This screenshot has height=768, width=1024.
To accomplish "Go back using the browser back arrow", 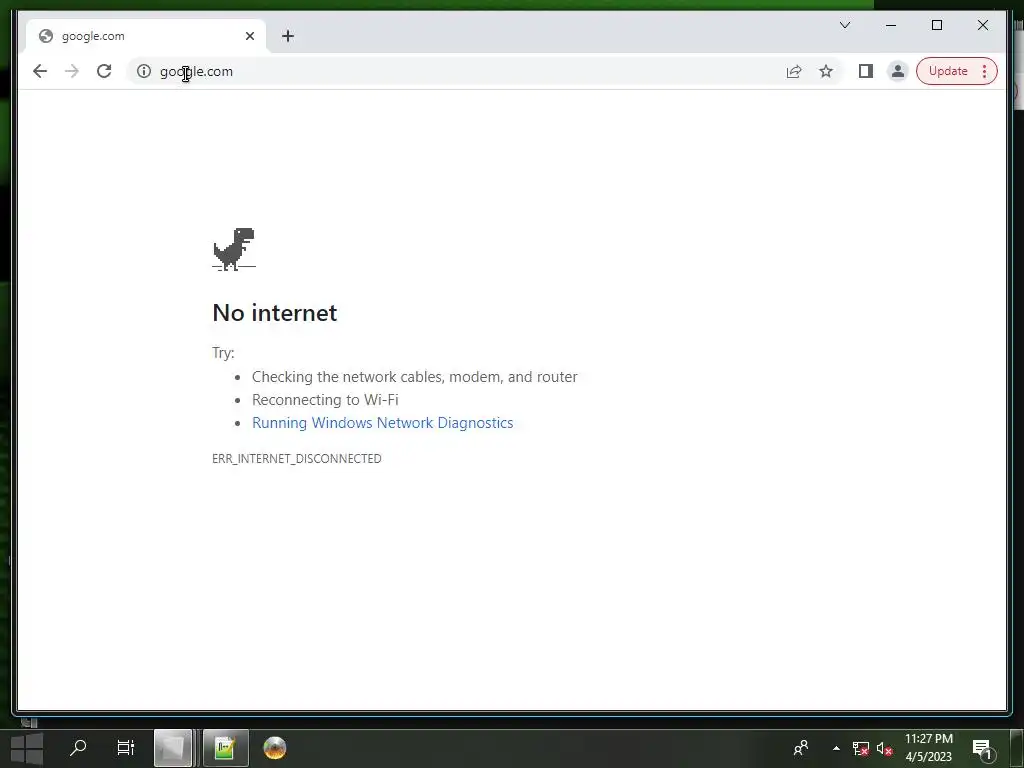I will pyautogui.click(x=40, y=71).
